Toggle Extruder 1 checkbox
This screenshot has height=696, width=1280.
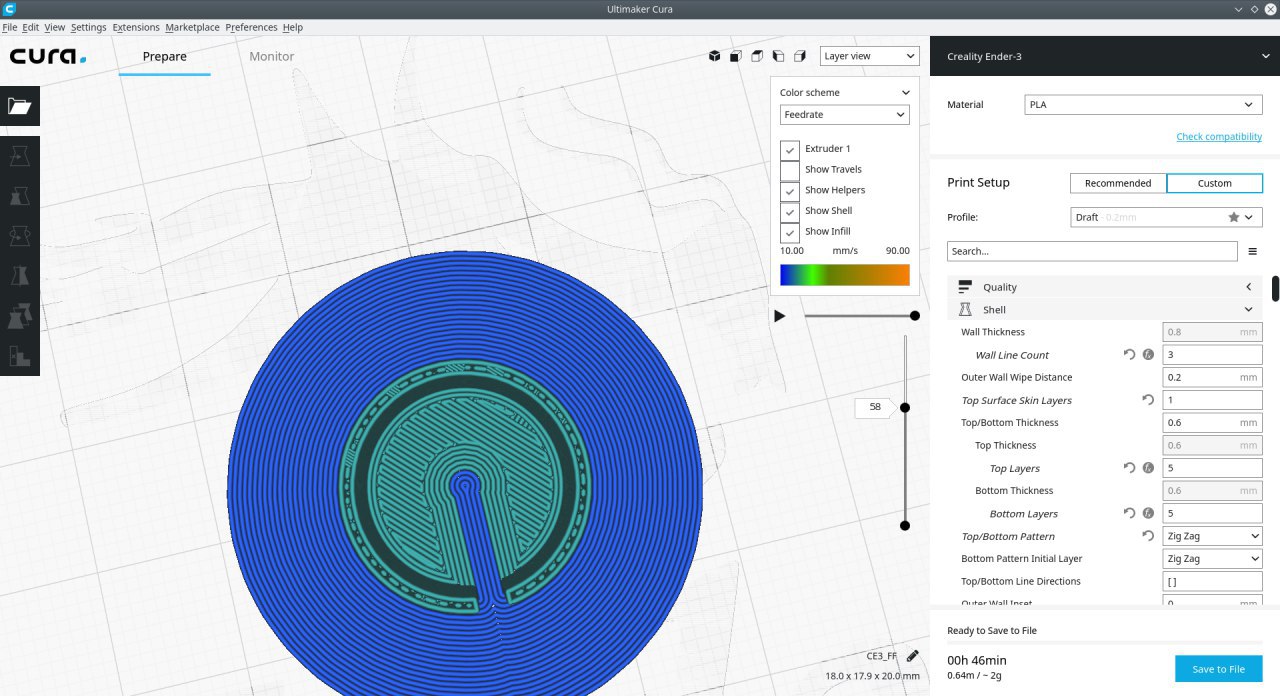(790, 149)
